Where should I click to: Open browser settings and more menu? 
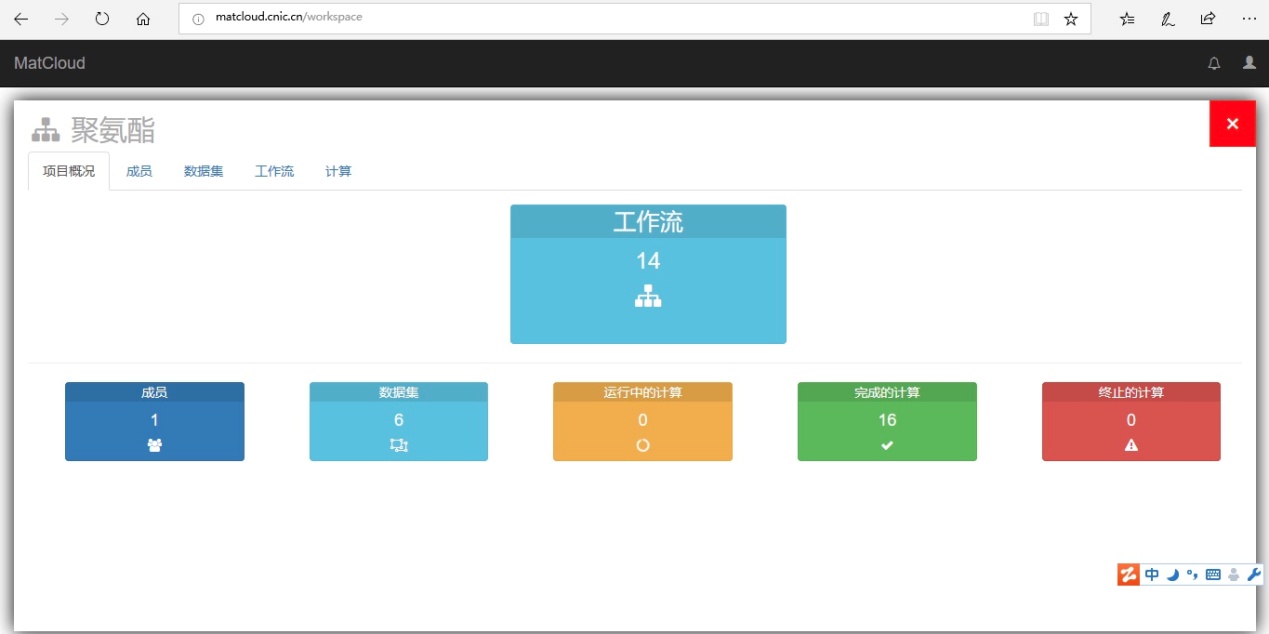(1249, 19)
